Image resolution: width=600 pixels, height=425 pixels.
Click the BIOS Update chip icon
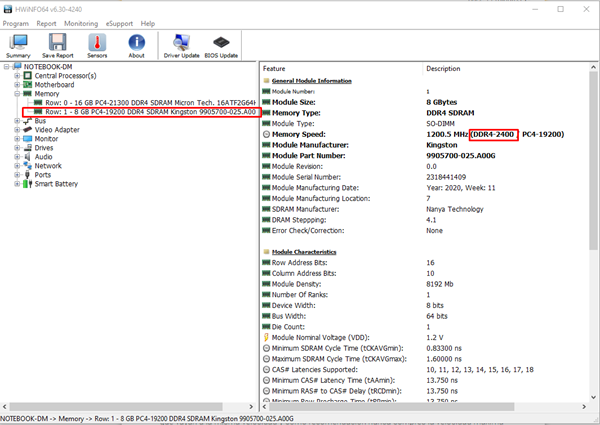[221, 45]
